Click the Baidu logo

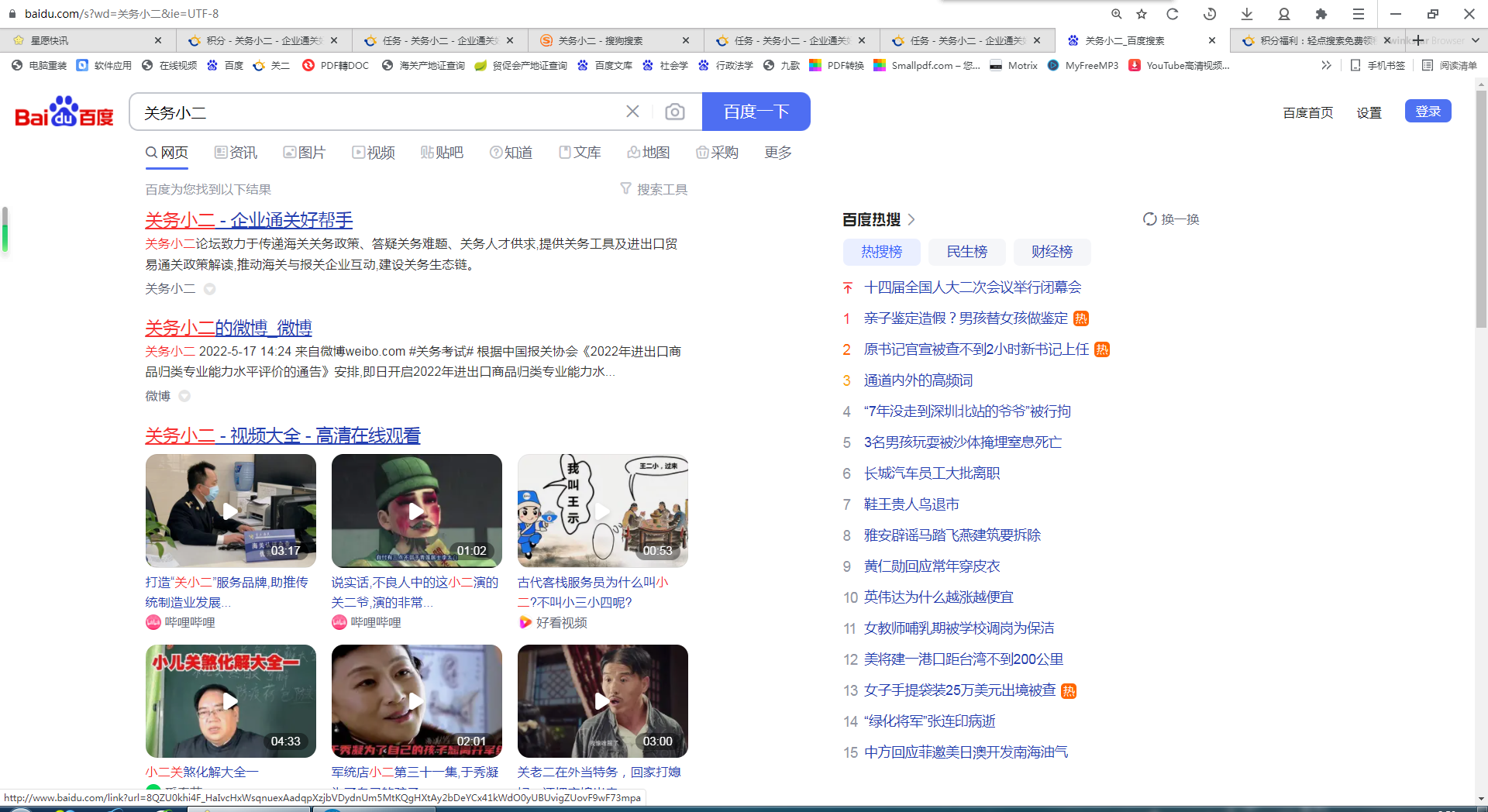click(64, 112)
